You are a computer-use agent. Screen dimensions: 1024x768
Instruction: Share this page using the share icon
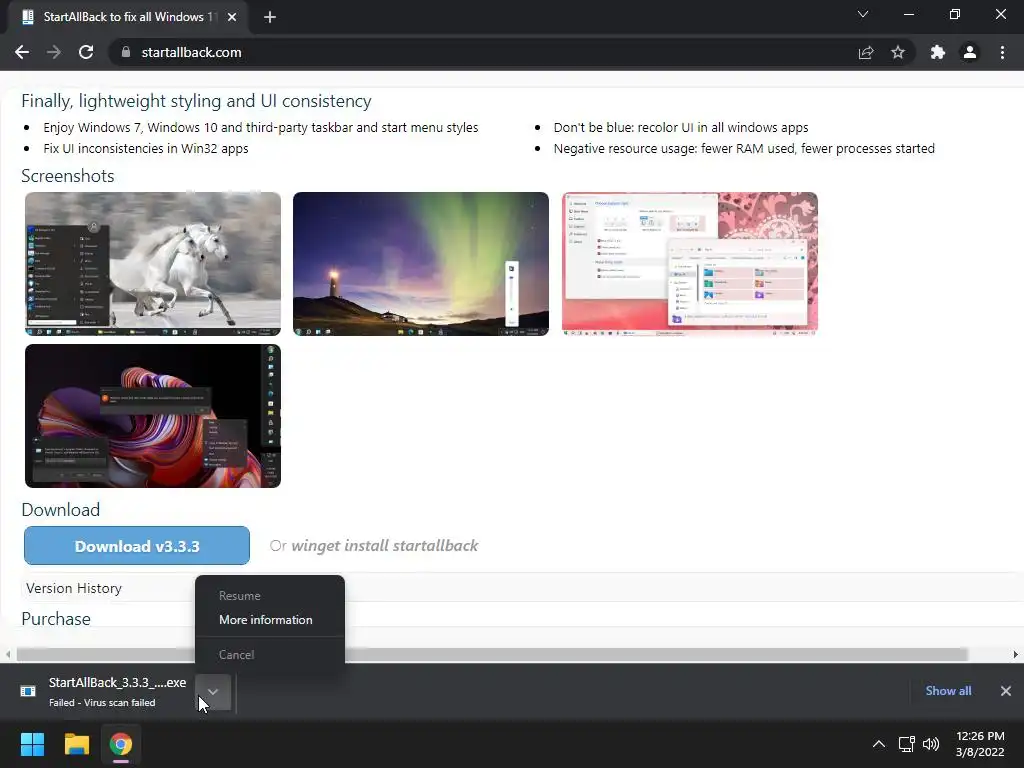[x=866, y=52]
